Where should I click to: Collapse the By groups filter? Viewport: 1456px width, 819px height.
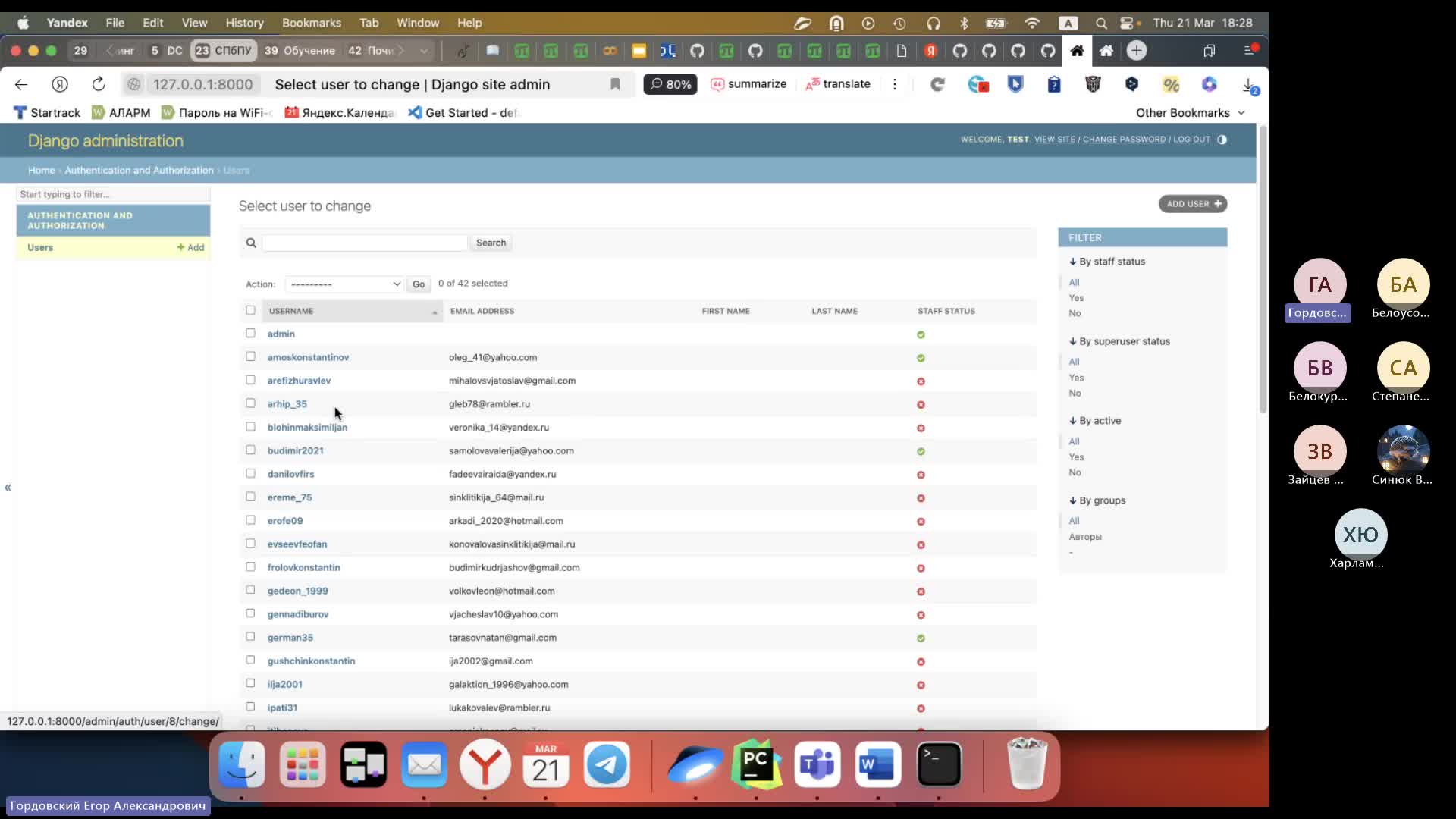coord(1097,500)
